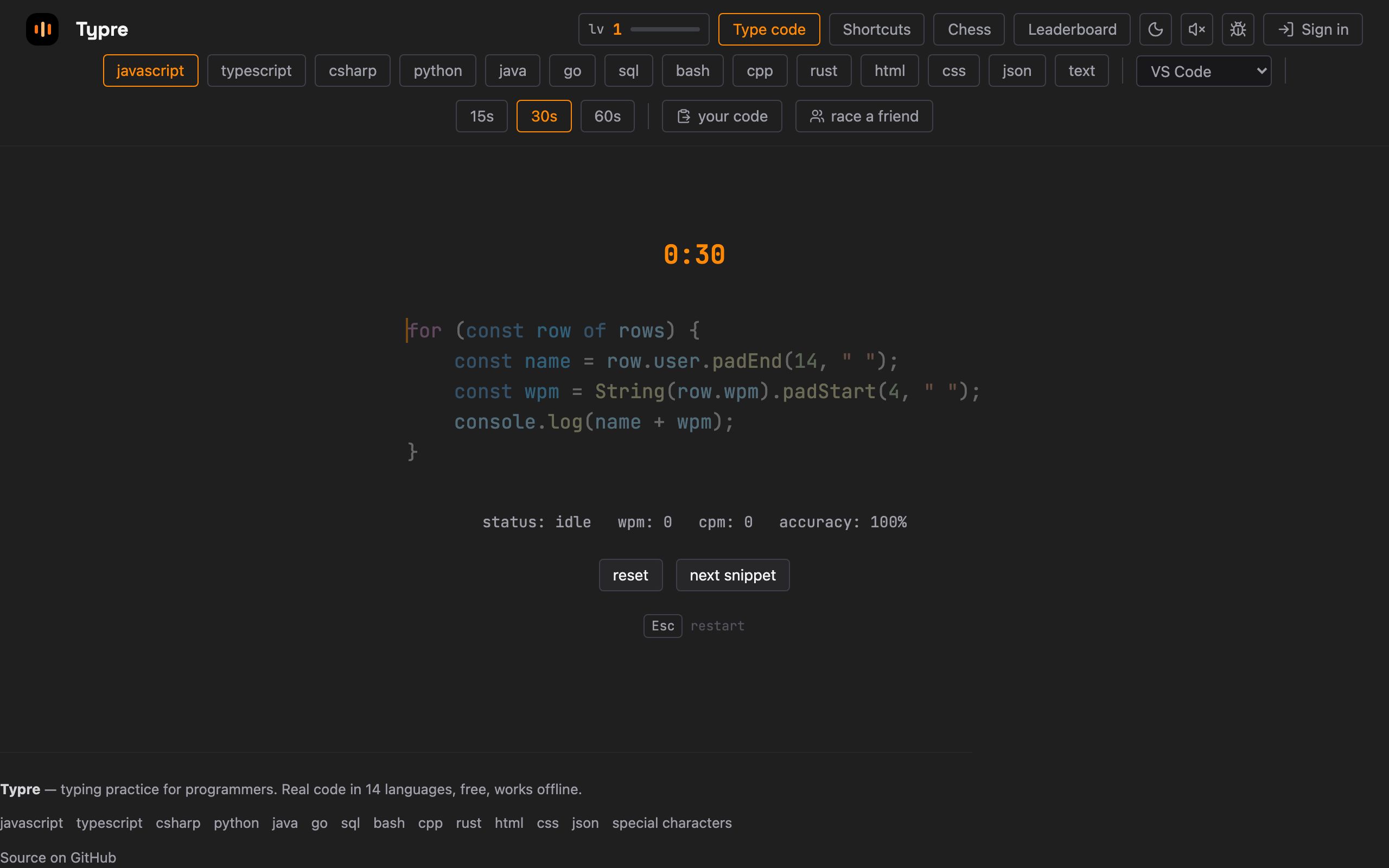Switch to Chess tab
Viewport: 1389px width, 868px height.
point(969,29)
